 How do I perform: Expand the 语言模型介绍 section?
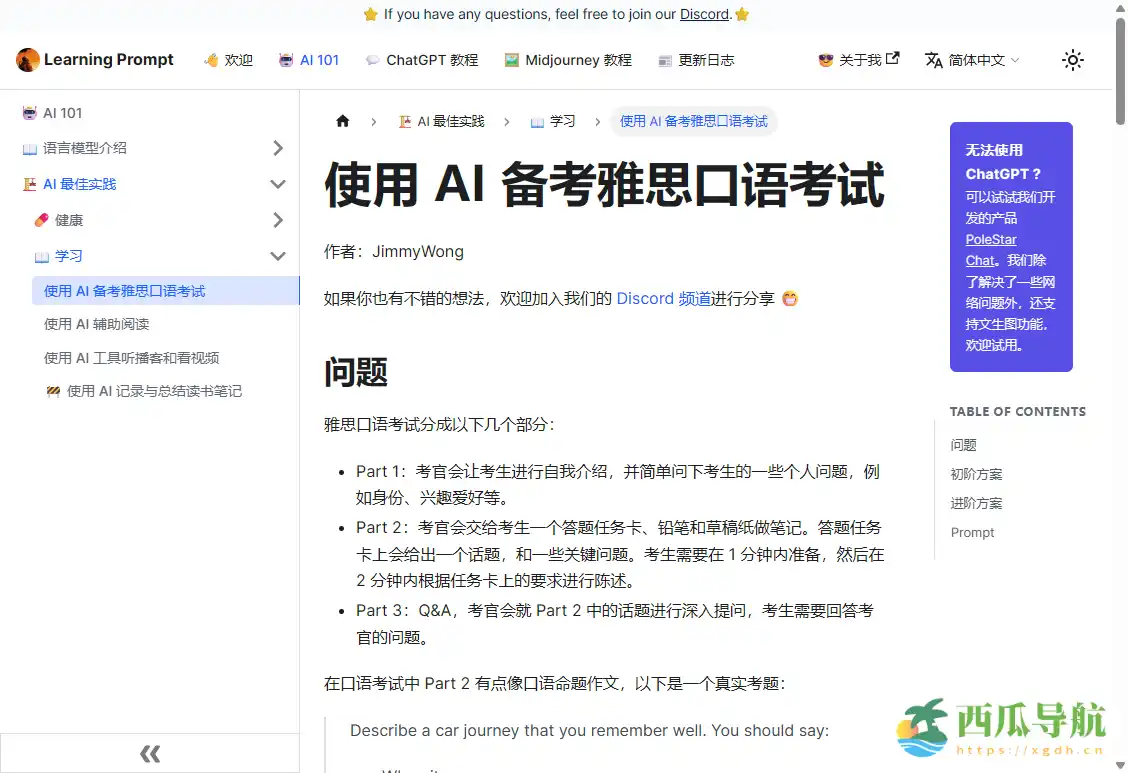[277, 147]
